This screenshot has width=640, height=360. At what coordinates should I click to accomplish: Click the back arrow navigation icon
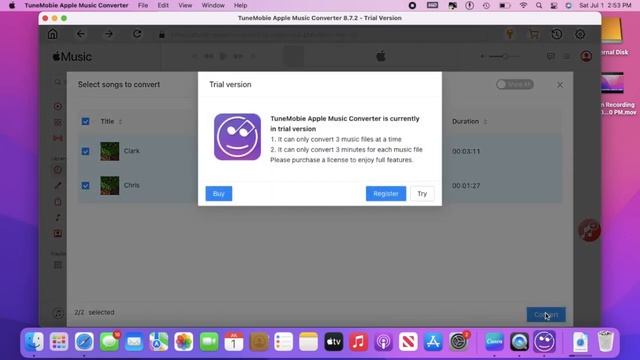tap(81, 34)
